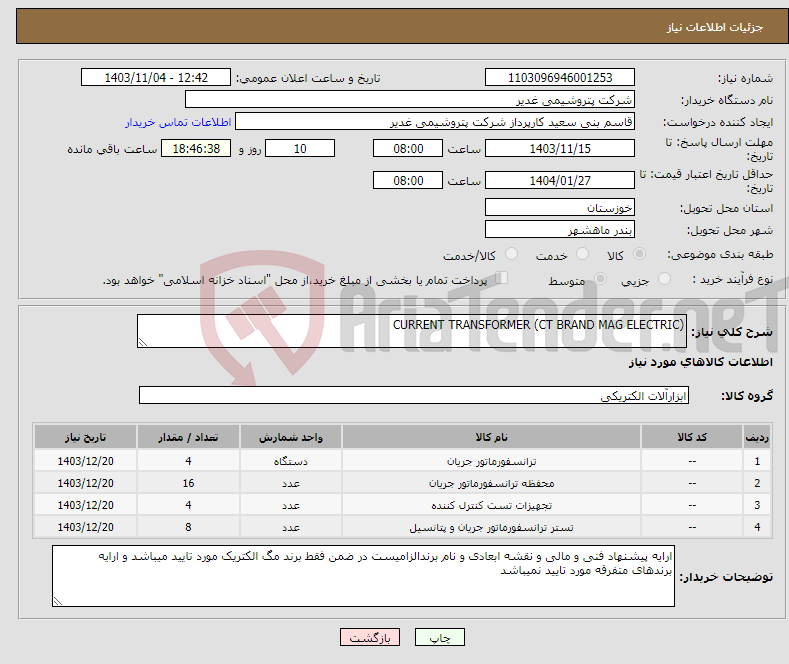Viewport: 789px width, 664px height.
Task: Click the row number 3 cell
Action: [x=757, y=505]
